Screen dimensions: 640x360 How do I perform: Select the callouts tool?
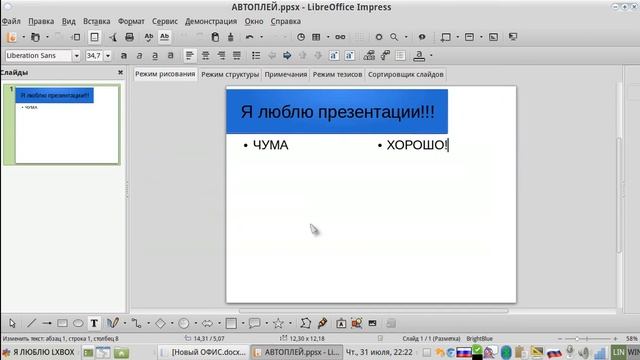255,323
